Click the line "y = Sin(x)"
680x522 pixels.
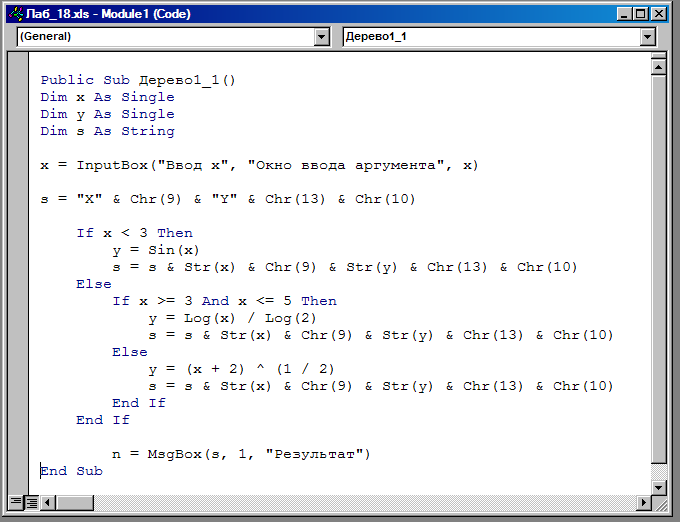[156, 250]
